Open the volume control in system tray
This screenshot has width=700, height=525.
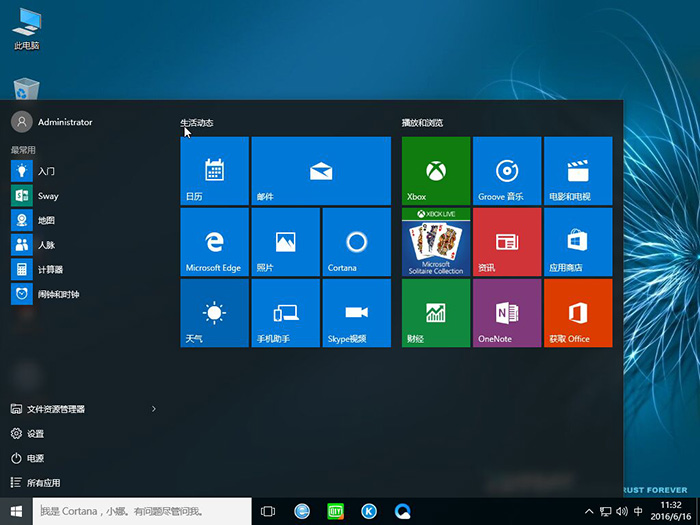point(621,511)
